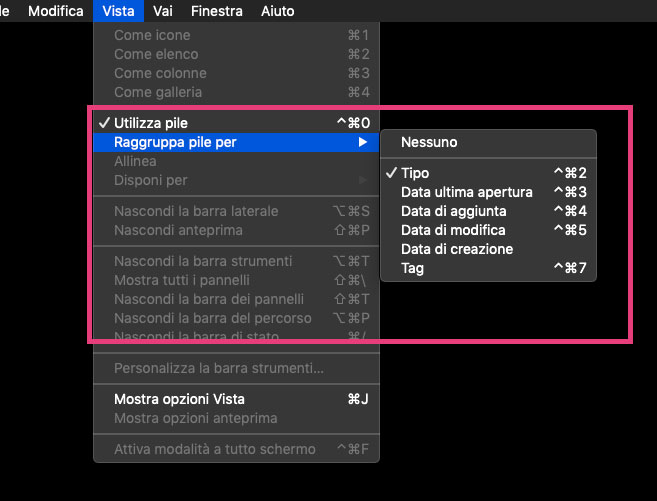Click Attiva modalità a tutto schermo

point(215,449)
